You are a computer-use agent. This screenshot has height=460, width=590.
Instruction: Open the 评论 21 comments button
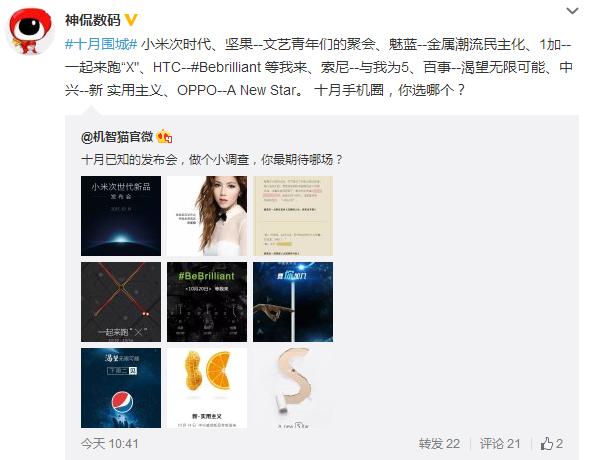[x=500, y=444]
